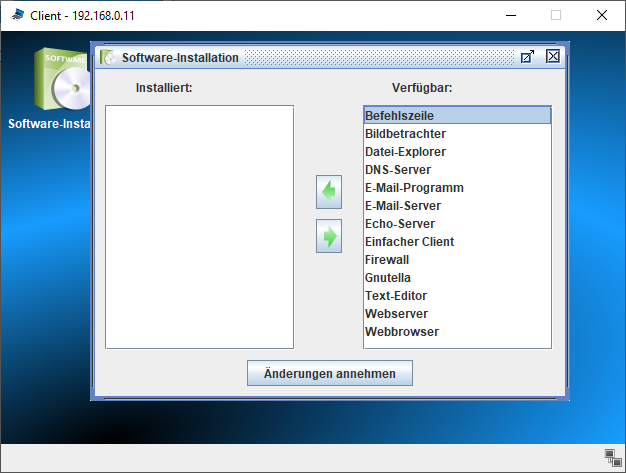Pick E-Mail-Server in the list
Image resolution: width=626 pixels, height=473 pixels.
click(458, 206)
